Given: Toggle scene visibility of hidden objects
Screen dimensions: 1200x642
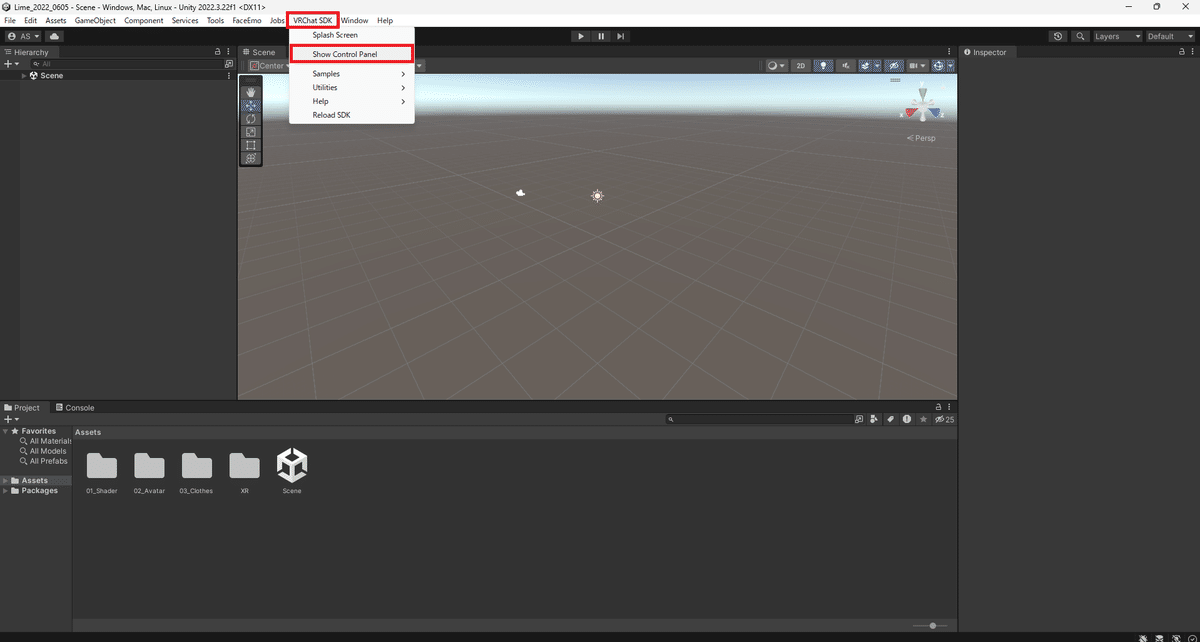Looking at the screenshot, I should tap(894, 66).
